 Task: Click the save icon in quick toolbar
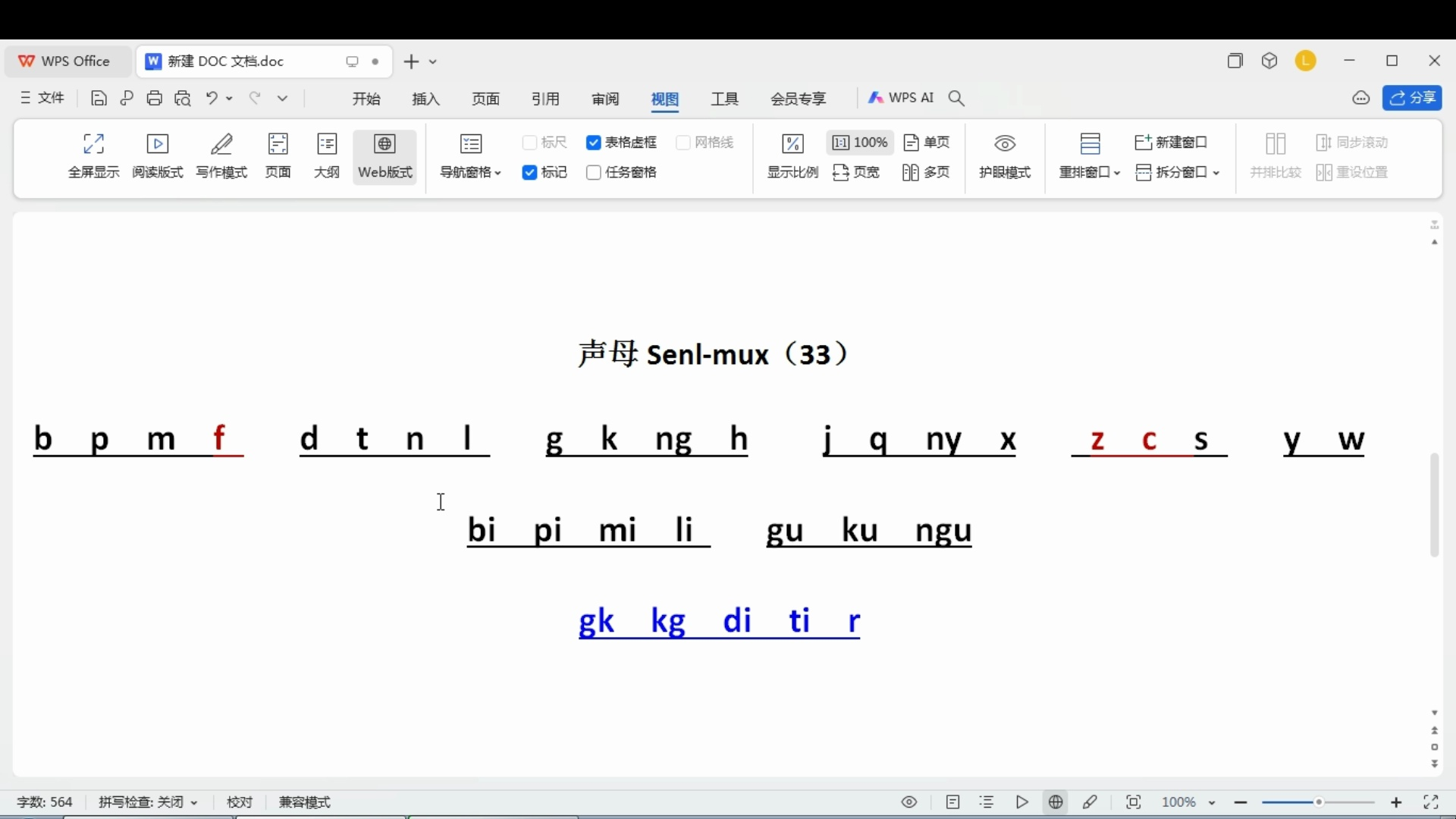(x=99, y=99)
